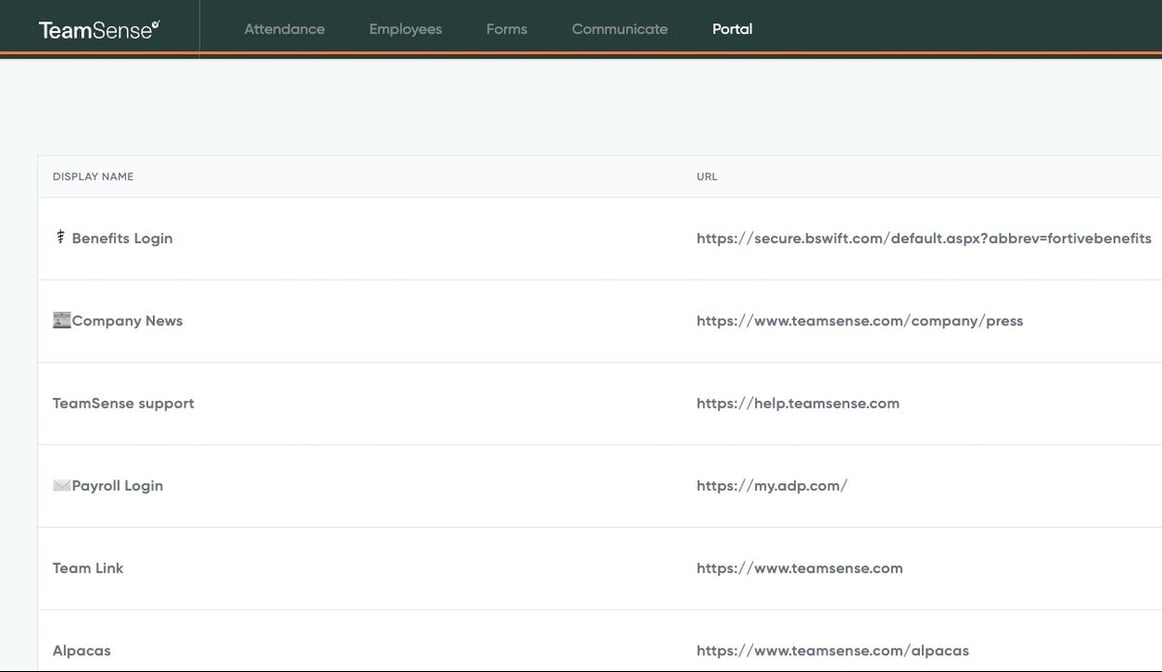Click the envelope icon beside Payroll Login

click(x=62, y=484)
